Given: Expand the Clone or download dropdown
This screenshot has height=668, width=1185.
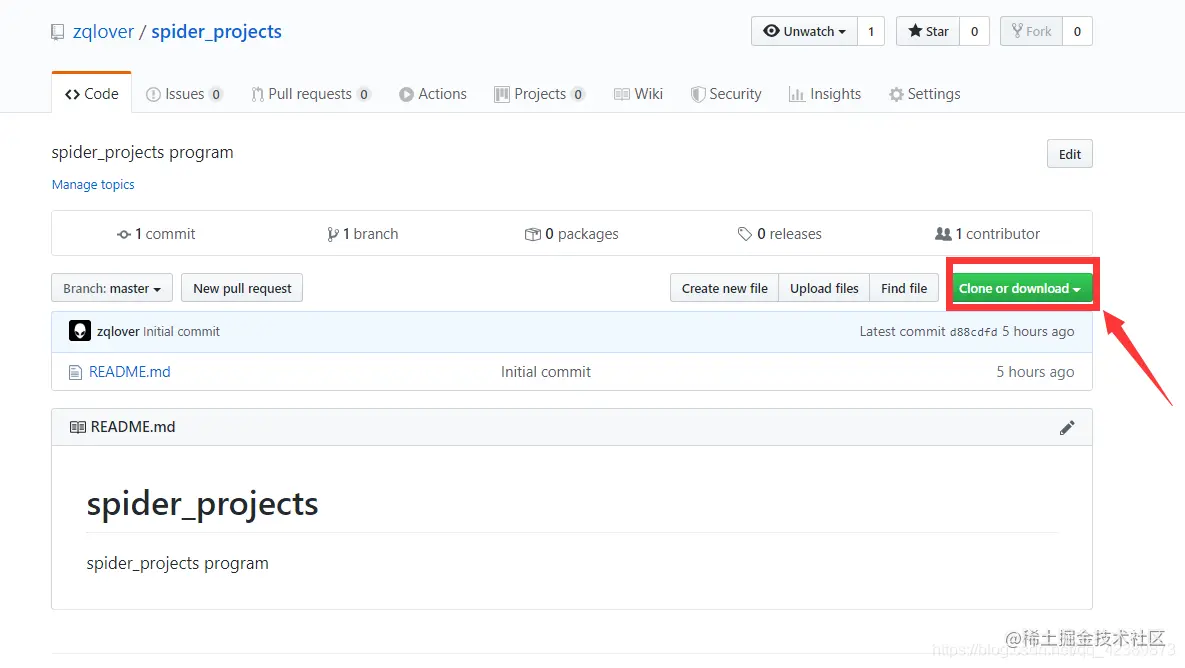Looking at the screenshot, I should pos(1020,288).
